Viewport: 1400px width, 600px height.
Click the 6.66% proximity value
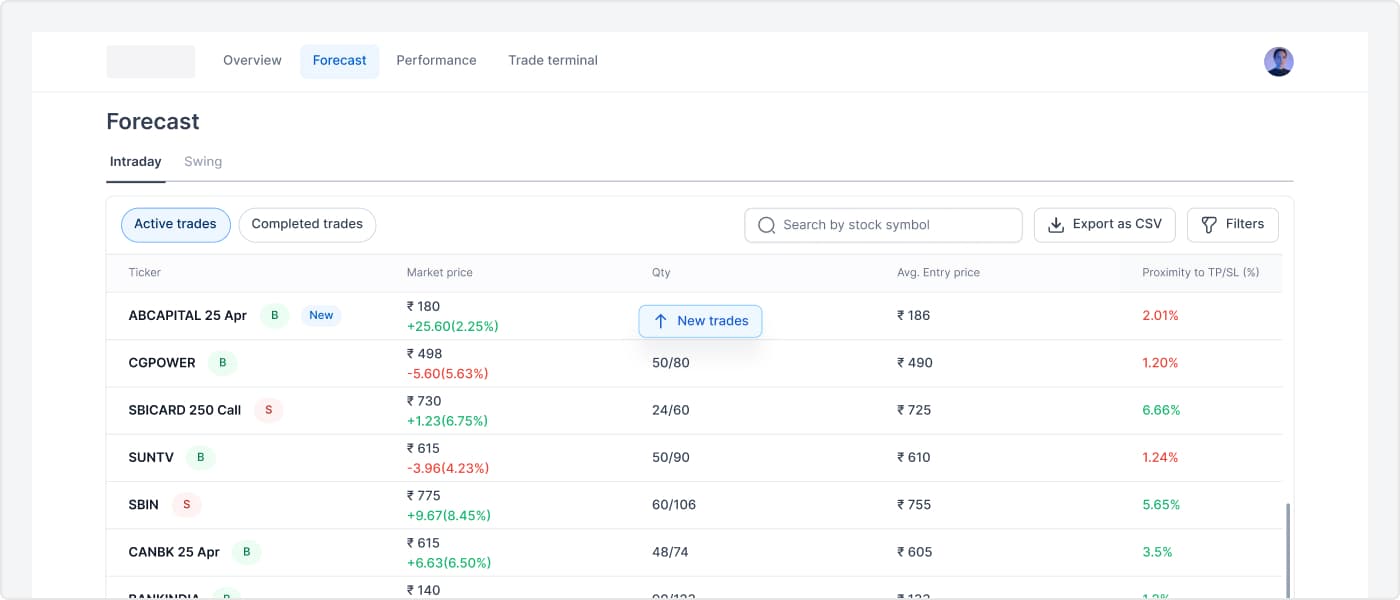click(x=1161, y=410)
